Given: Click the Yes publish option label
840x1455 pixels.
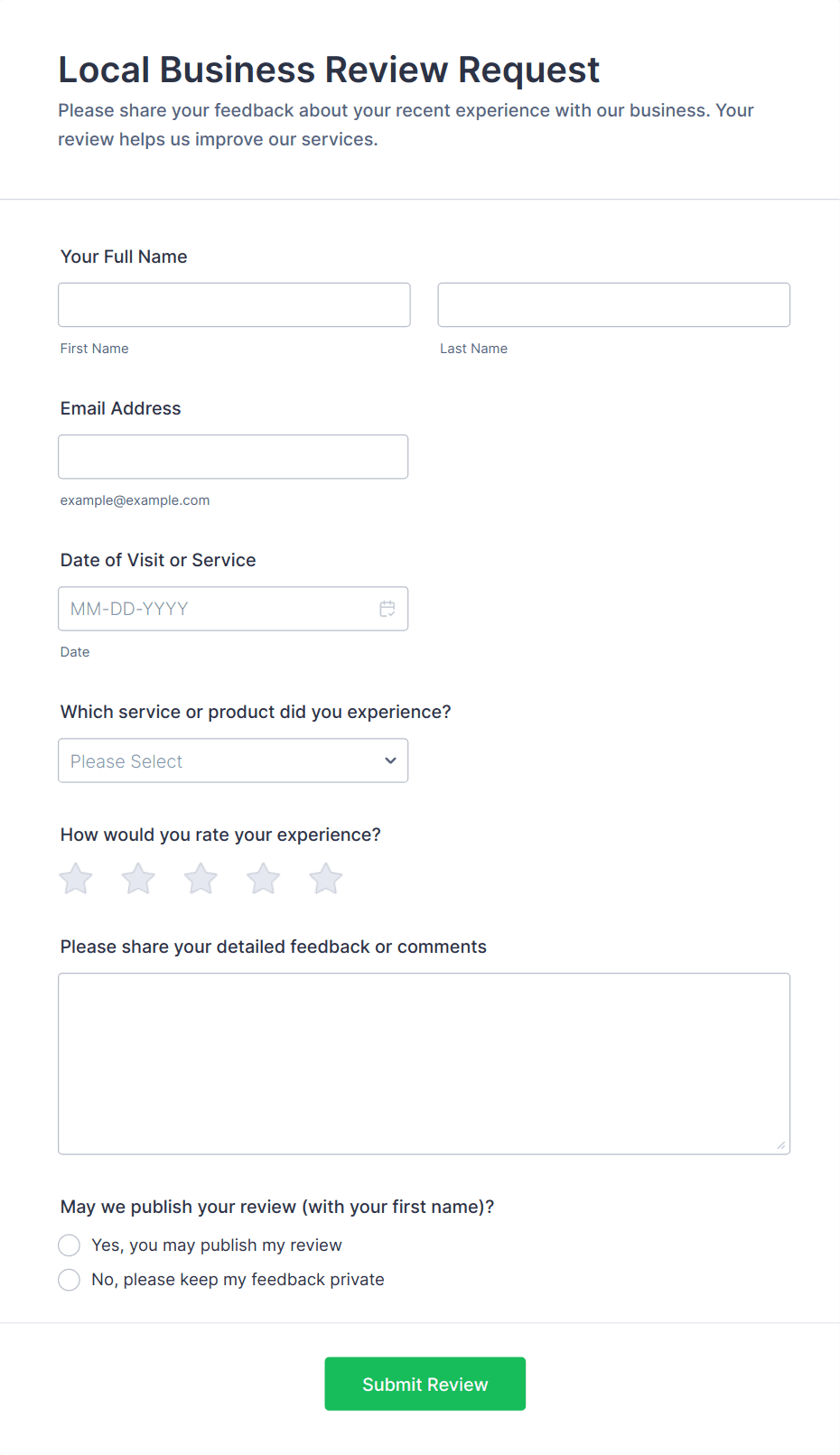Looking at the screenshot, I should click(217, 1245).
